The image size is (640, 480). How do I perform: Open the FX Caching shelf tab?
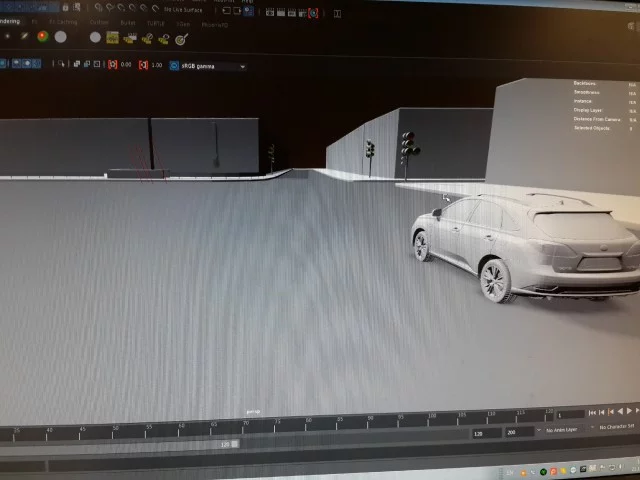tap(63, 22)
